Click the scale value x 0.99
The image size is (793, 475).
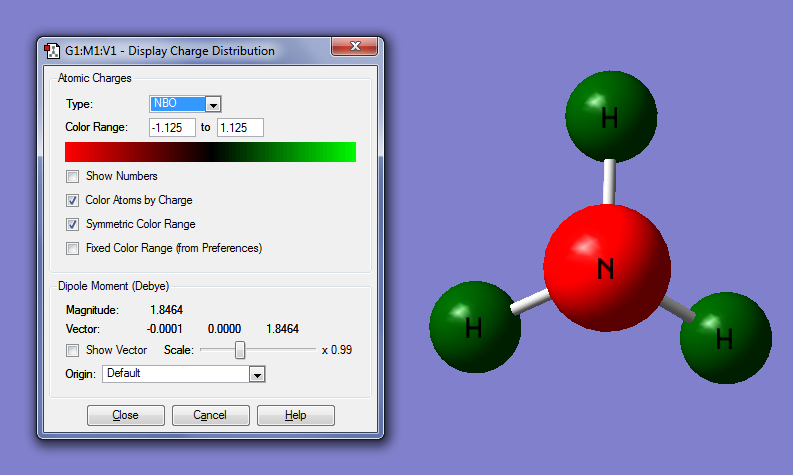pyautogui.click(x=337, y=350)
